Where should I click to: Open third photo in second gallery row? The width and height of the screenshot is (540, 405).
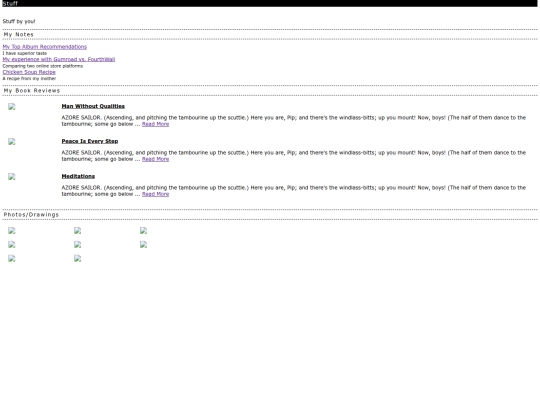point(144,245)
